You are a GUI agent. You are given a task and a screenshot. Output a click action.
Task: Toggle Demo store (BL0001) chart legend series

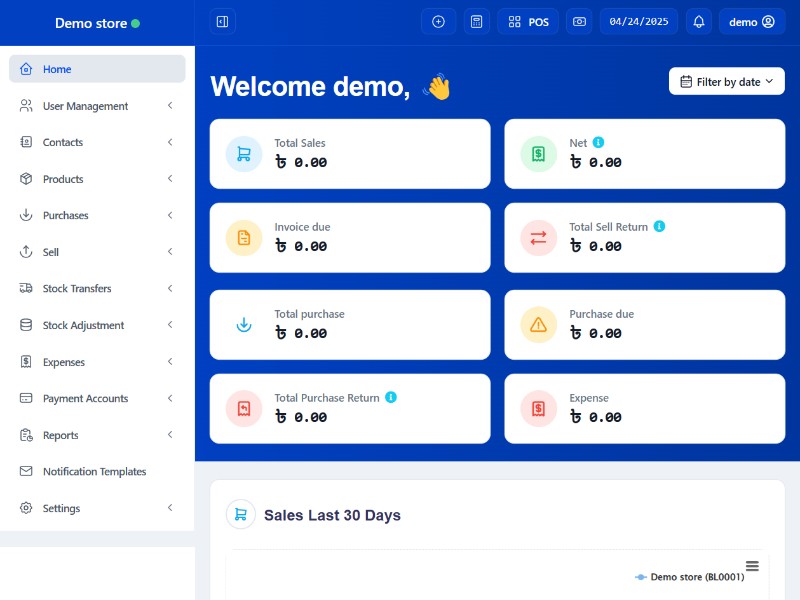point(690,577)
